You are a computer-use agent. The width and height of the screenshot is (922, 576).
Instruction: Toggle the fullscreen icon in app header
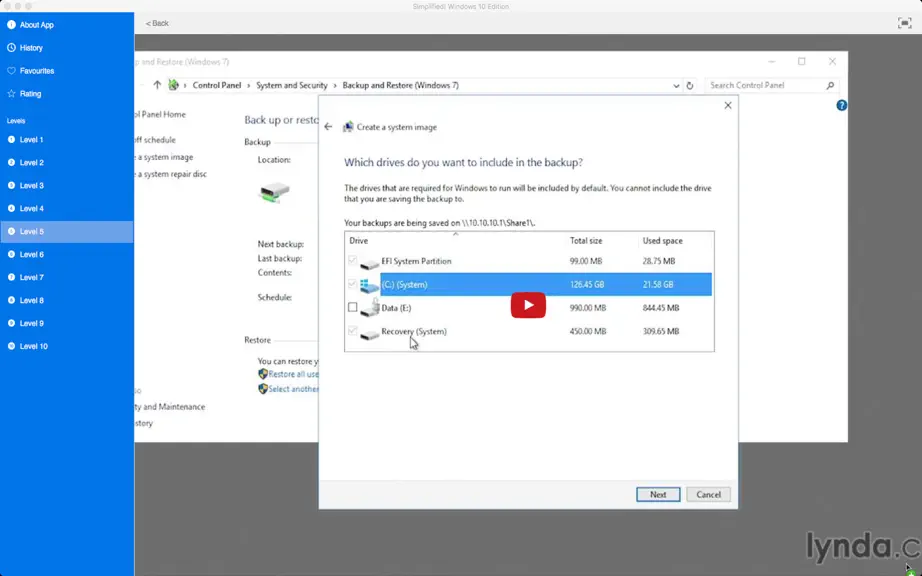coord(904,24)
